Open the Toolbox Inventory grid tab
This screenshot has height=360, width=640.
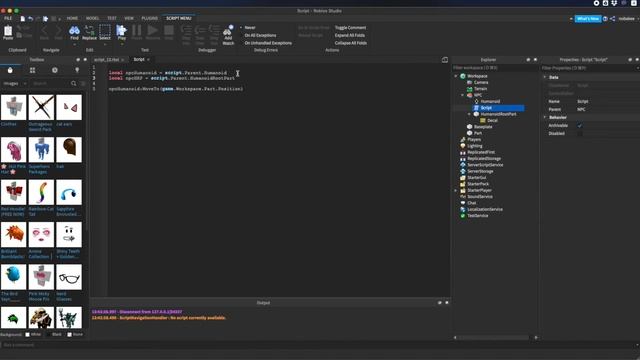pyautogui.click(x=32, y=70)
